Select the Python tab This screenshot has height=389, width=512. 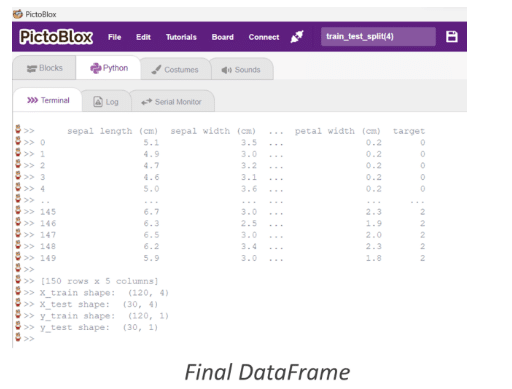coord(109,68)
